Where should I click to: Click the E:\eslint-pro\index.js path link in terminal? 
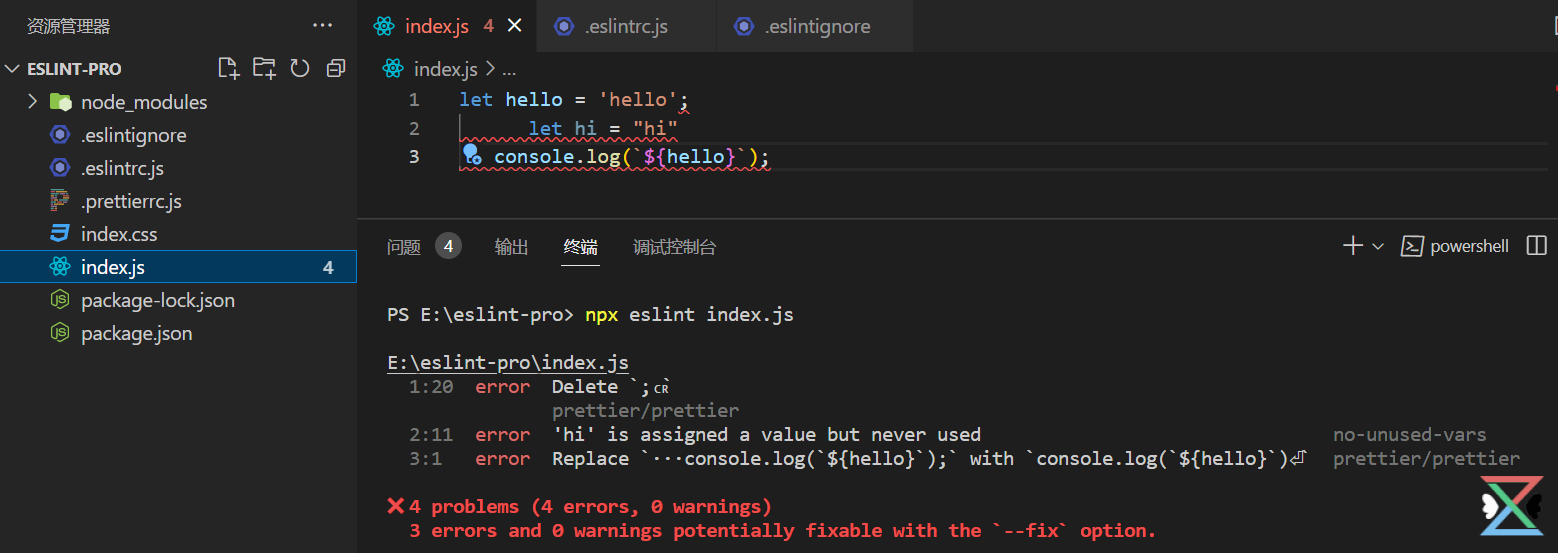508,363
